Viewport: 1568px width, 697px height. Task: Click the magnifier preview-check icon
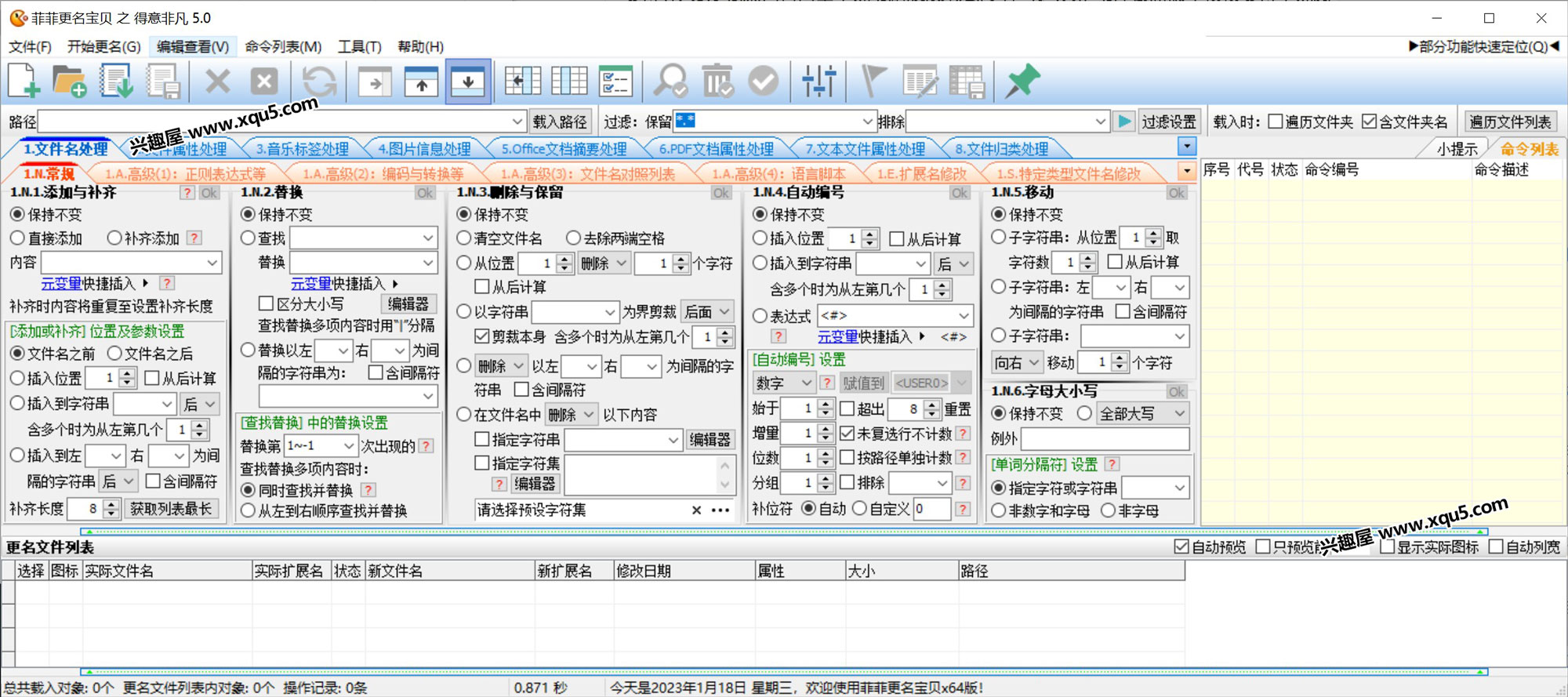(671, 81)
